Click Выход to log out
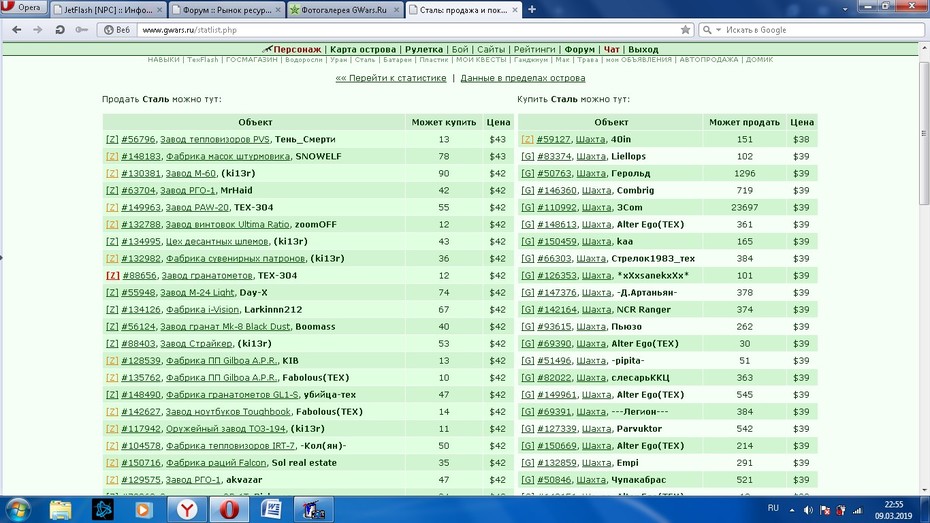The image size is (930, 523). coord(643,49)
